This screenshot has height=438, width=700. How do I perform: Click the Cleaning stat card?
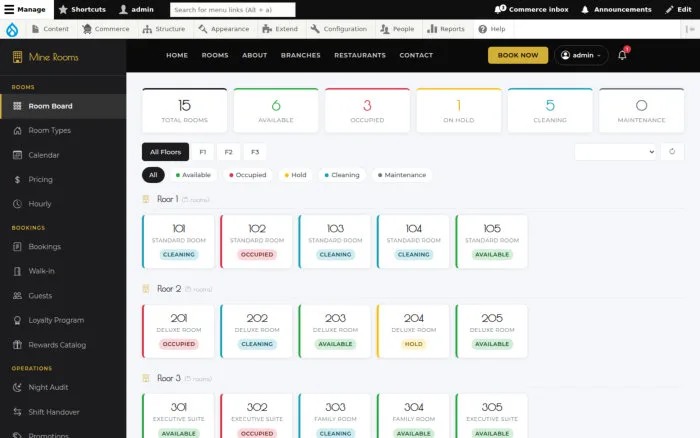[x=550, y=110]
